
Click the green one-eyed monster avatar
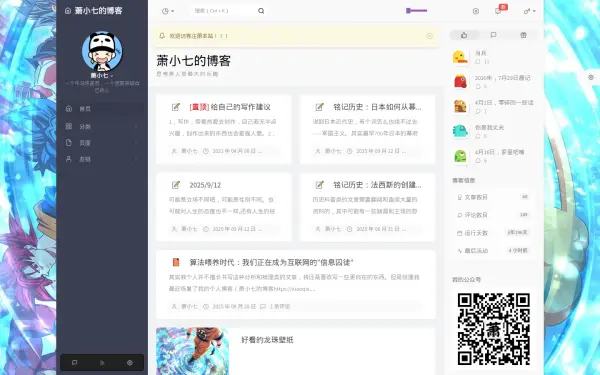460,156
